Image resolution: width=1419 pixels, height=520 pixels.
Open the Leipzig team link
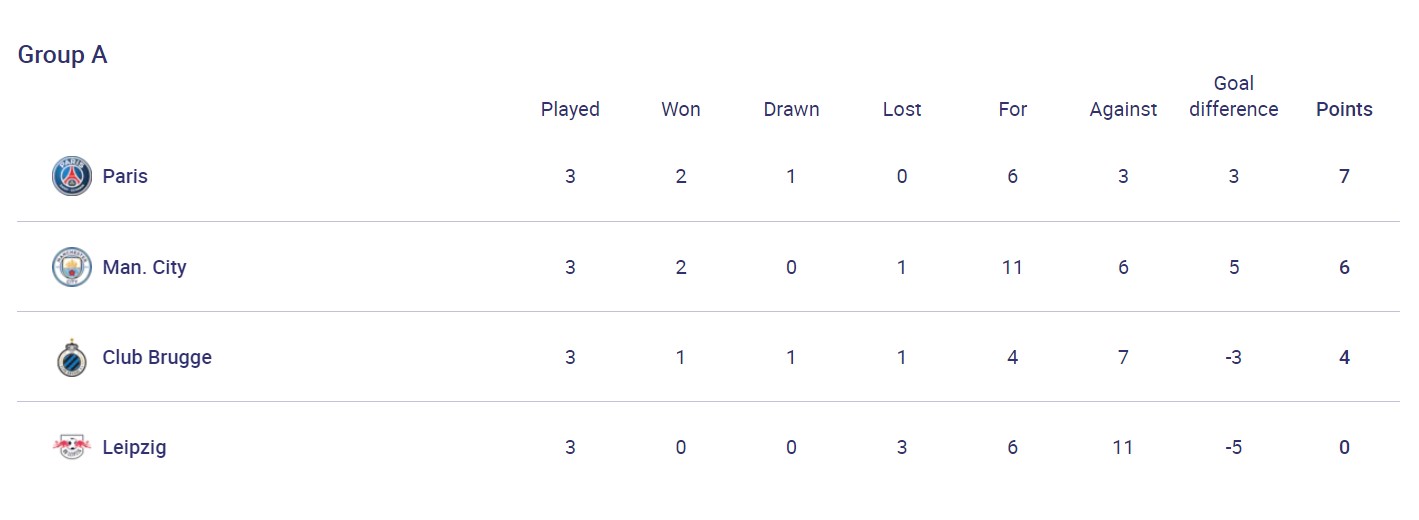134,447
